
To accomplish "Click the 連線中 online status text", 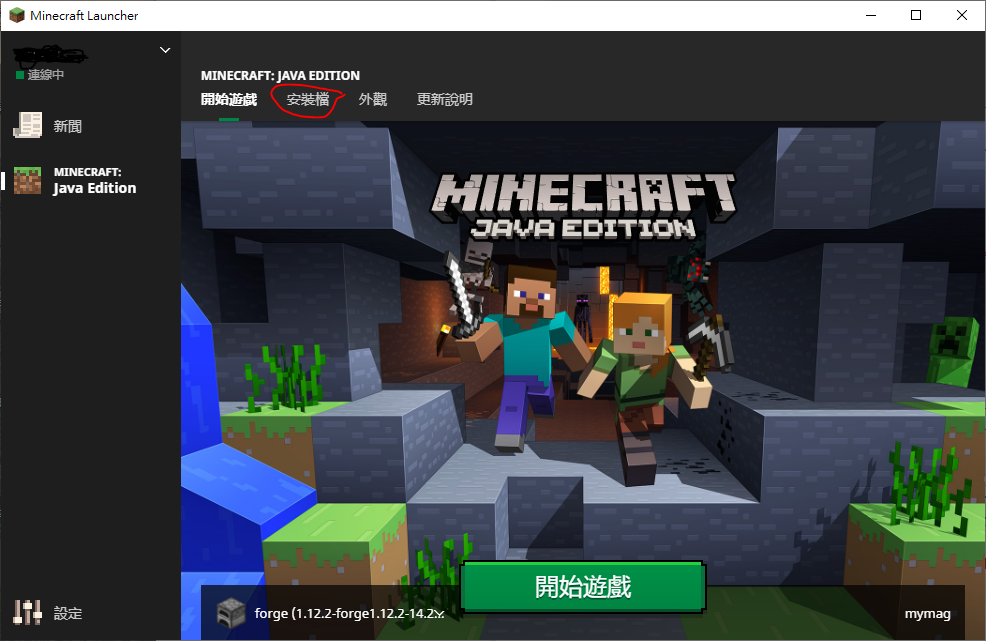I will [x=46, y=75].
